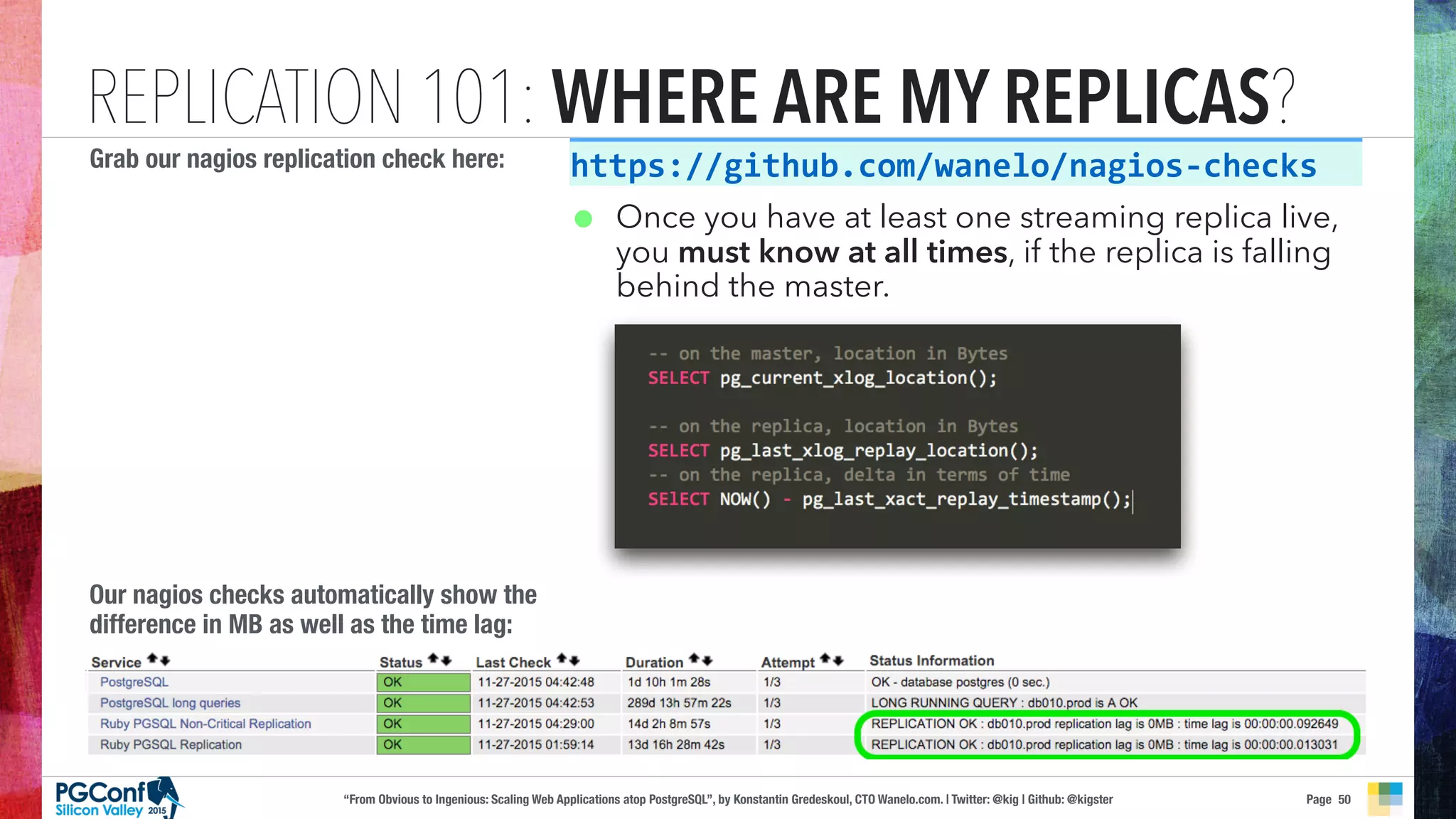Screen dimensions: 1456x819
Task: Open the Ruby PGSQL Replication service
Action: tap(171, 744)
